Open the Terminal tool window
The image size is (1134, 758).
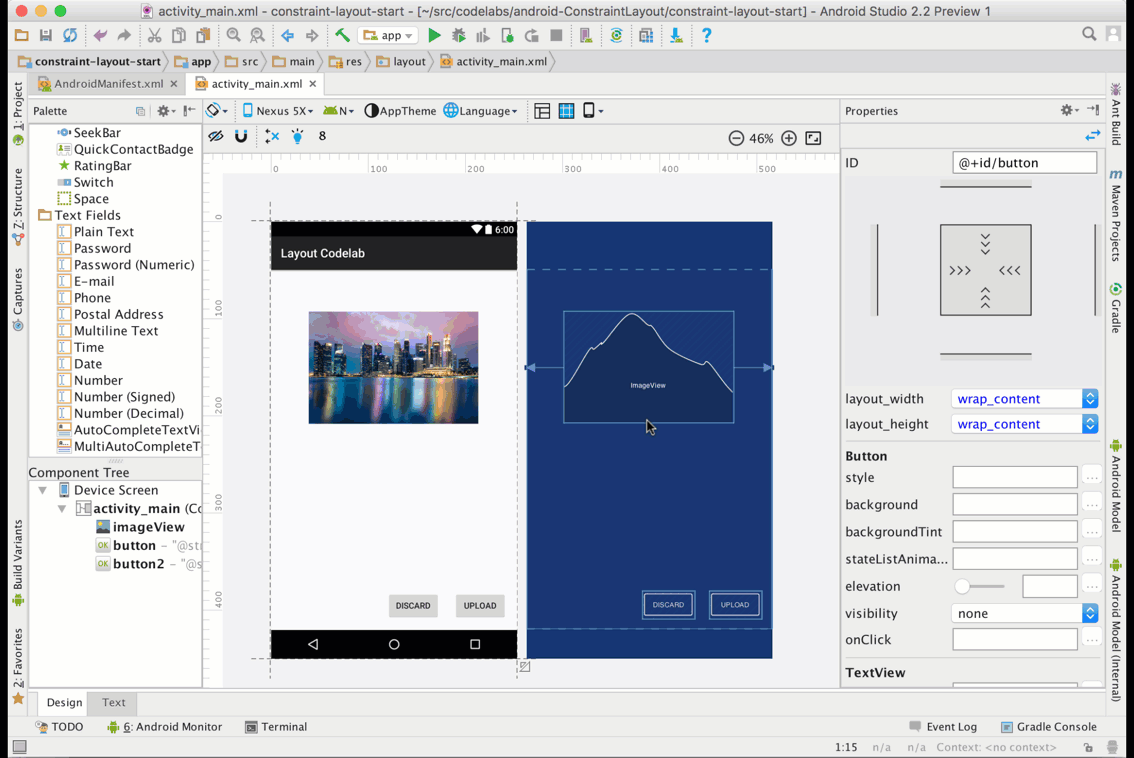(276, 727)
